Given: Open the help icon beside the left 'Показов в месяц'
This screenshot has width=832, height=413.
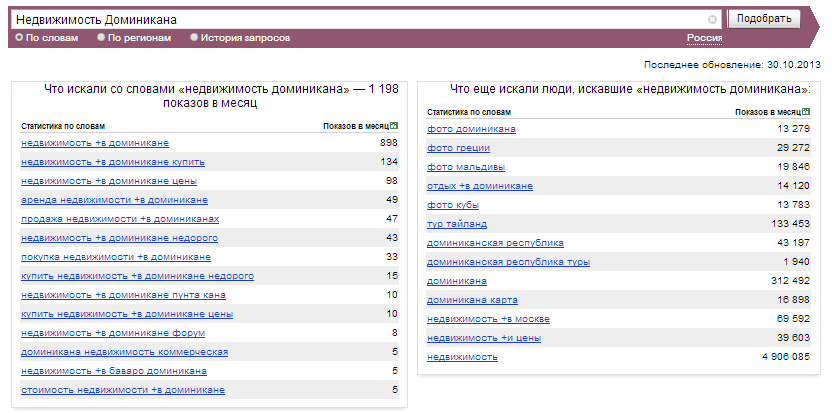Looking at the screenshot, I should click(x=394, y=126).
